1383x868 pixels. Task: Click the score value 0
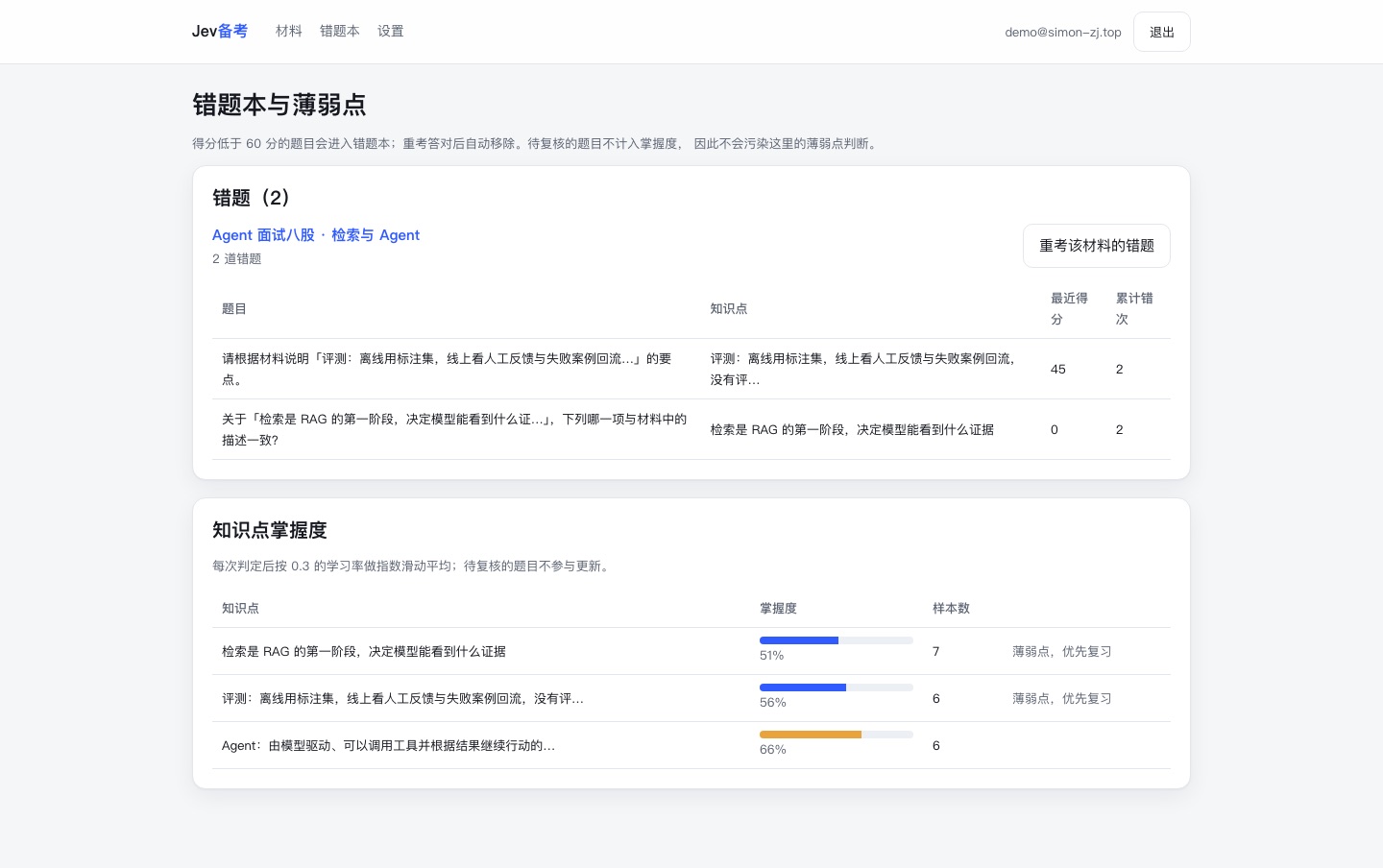1055,430
